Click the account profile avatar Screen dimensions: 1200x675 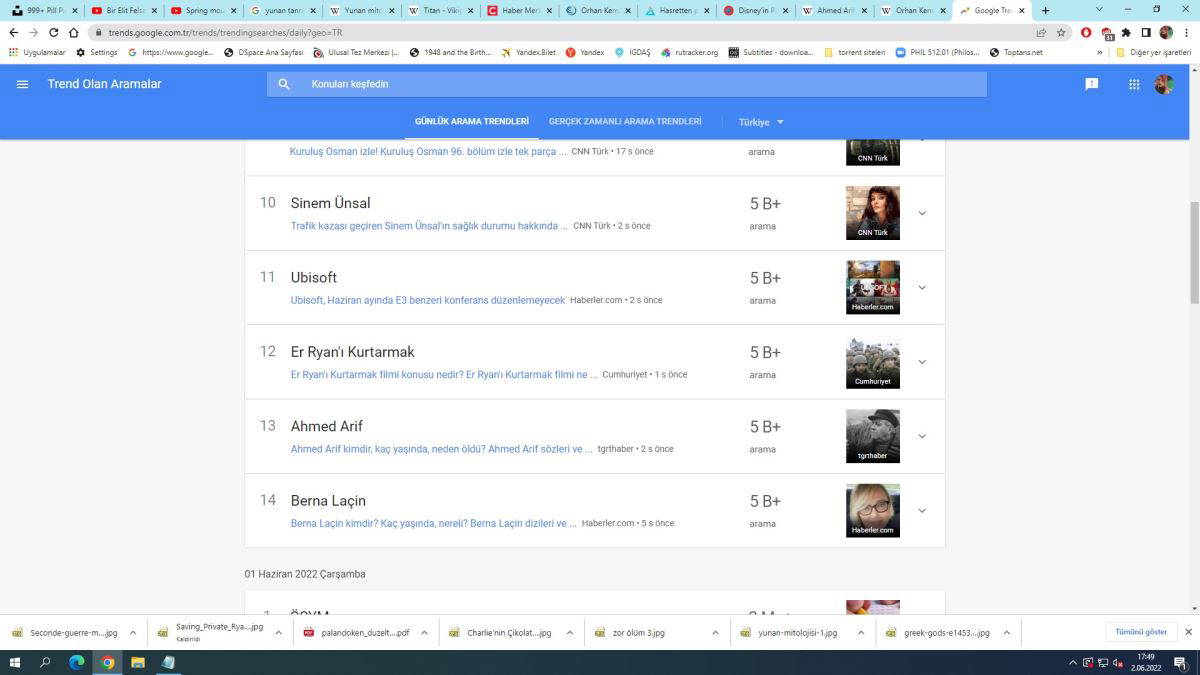pyautogui.click(x=1164, y=84)
